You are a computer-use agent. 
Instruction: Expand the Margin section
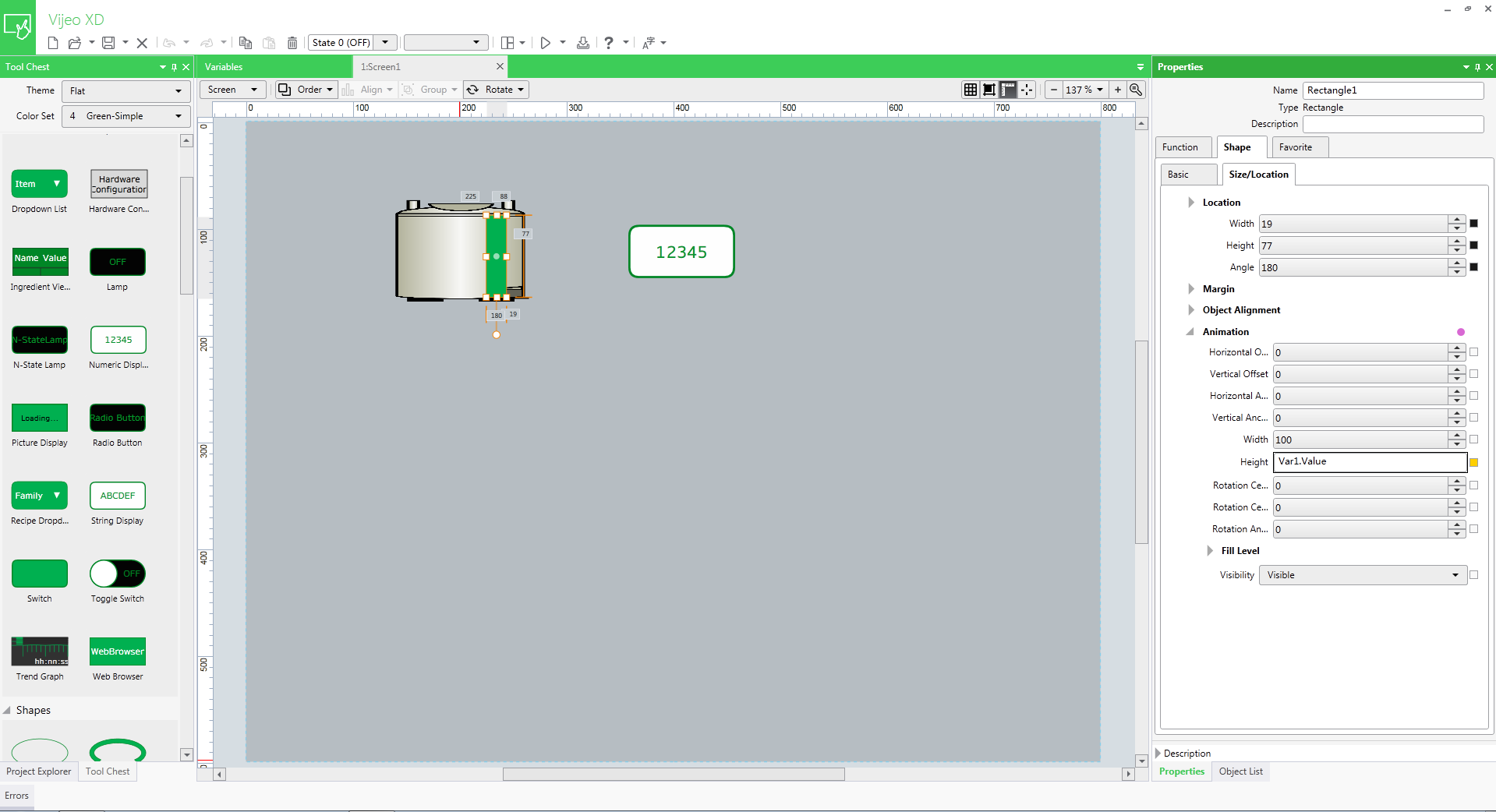pos(1191,289)
